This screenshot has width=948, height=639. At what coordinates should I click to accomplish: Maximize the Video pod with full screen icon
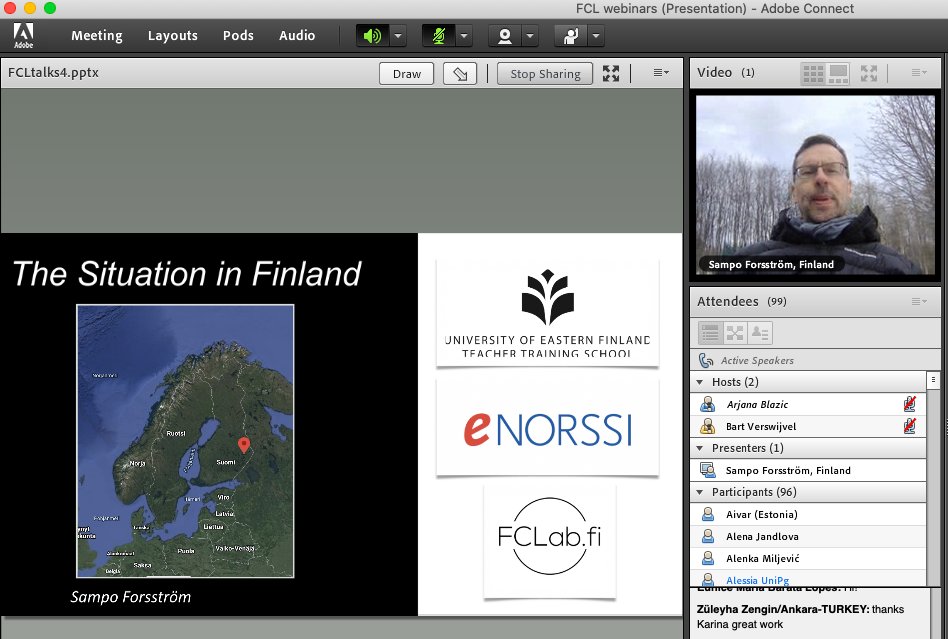pos(869,74)
